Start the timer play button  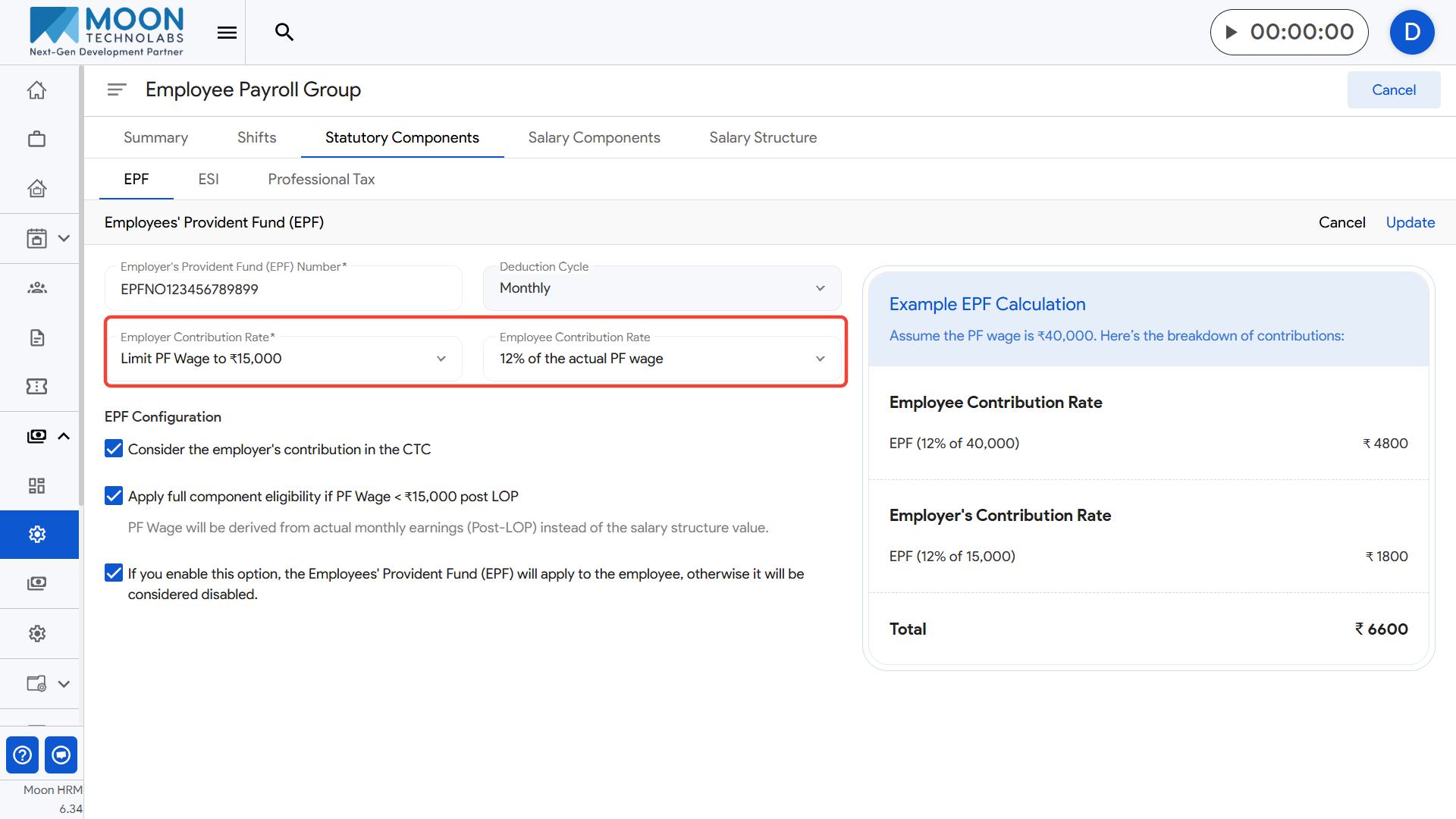point(1232,32)
